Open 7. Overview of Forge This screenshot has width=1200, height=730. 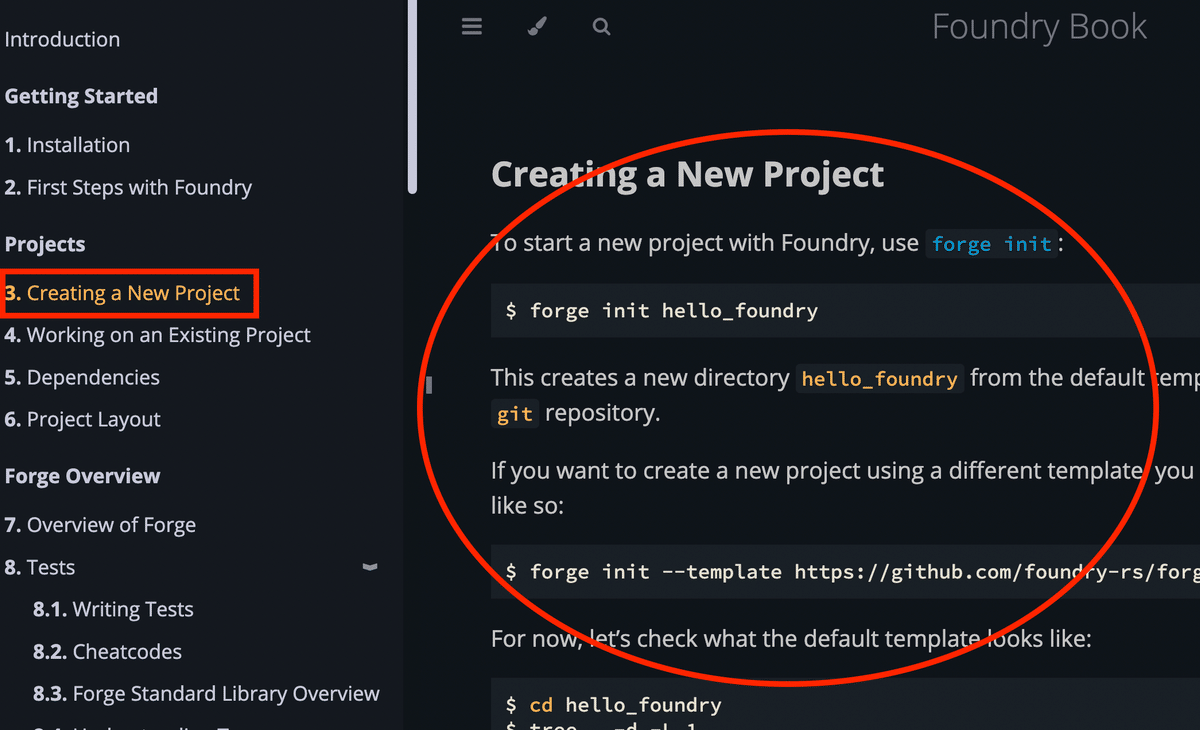click(x=100, y=525)
